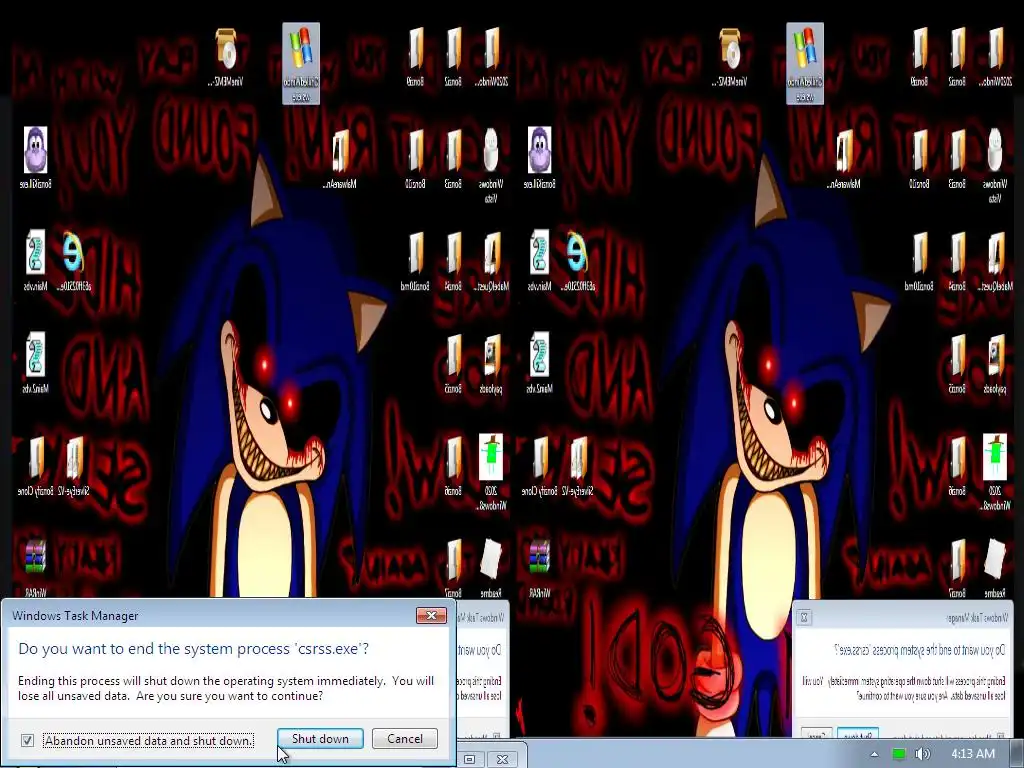Click the X button on taskbar thumbnail strip
The width and height of the screenshot is (1024, 768).
pyautogui.click(x=502, y=759)
